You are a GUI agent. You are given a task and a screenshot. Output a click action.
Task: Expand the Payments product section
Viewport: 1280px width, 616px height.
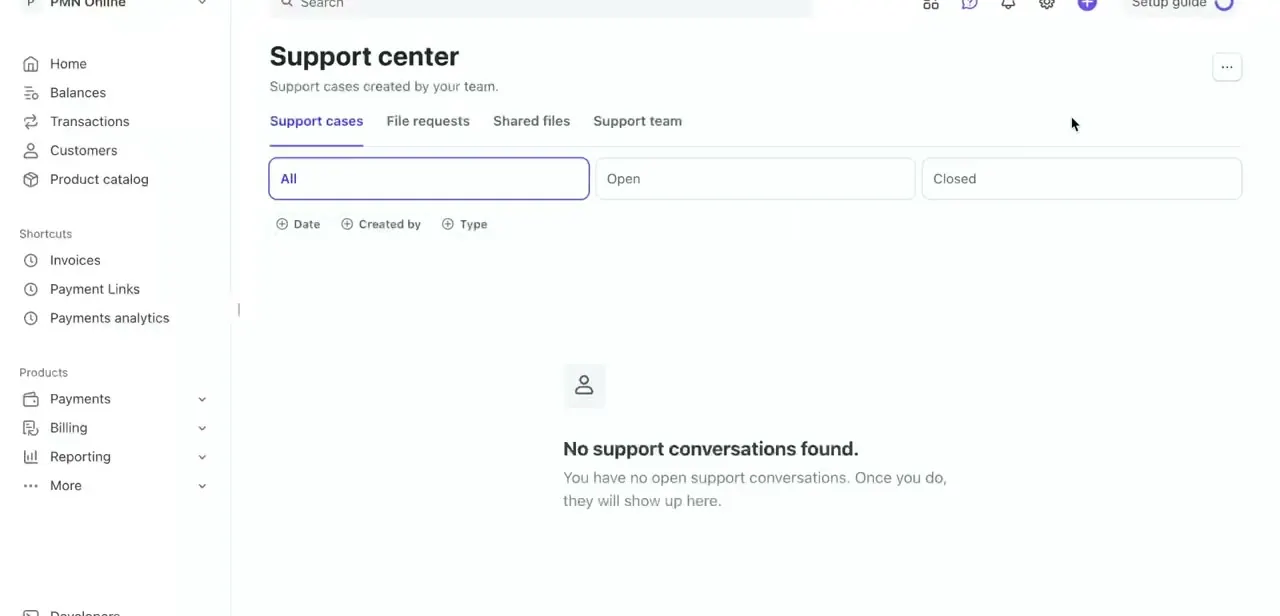point(202,399)
